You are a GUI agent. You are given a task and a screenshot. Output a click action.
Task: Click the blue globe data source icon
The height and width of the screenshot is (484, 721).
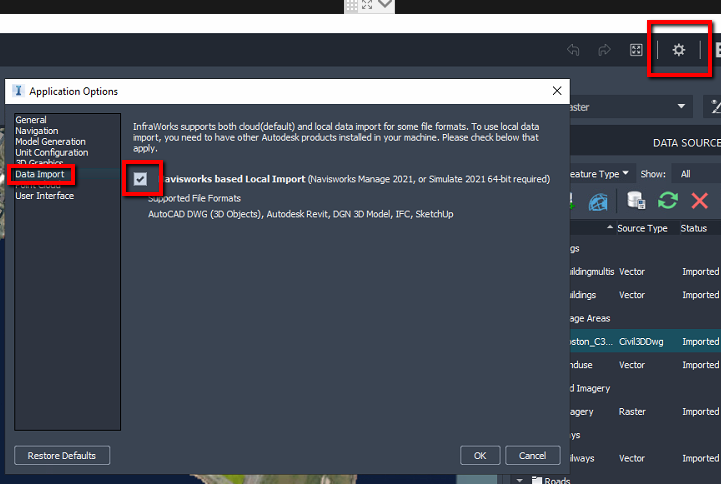(598, 201)
